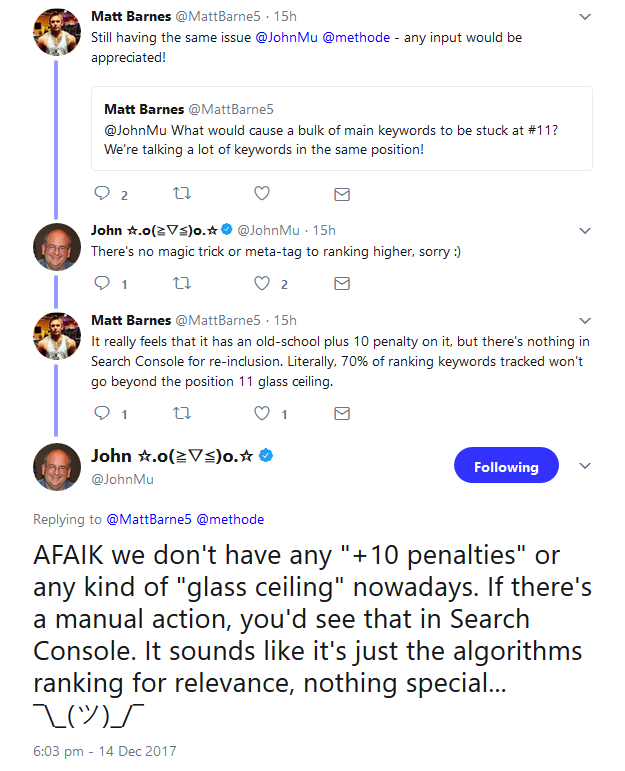Open John's large profile picture

pyautogui.click(x=57, y=467)
